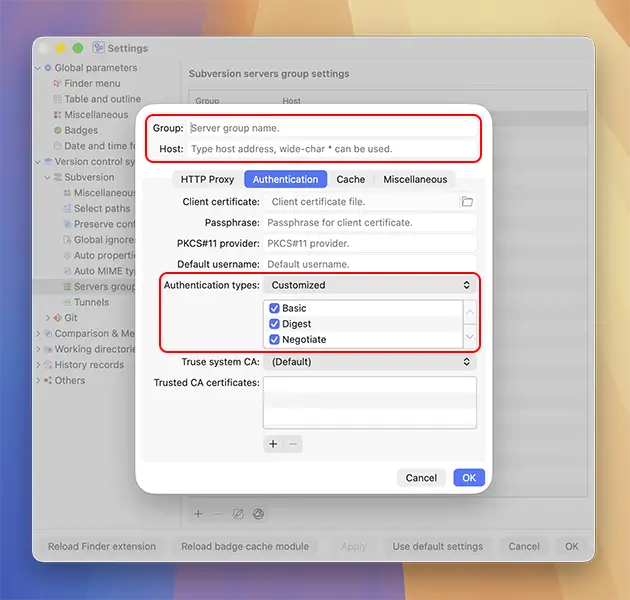
Task: Open the Miscellaneous tab in dialog
Action: pyautogui.click(x=415, y=179)
